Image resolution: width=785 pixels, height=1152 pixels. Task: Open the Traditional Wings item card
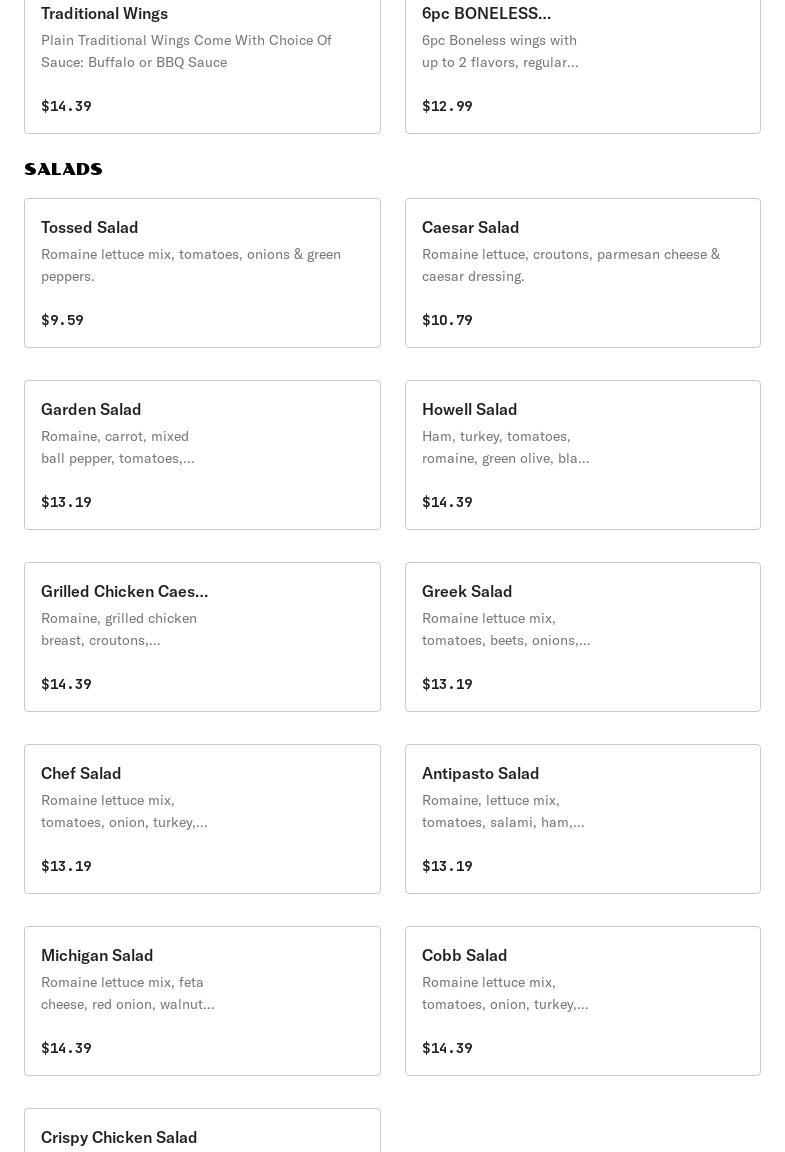tap(202, 66)
